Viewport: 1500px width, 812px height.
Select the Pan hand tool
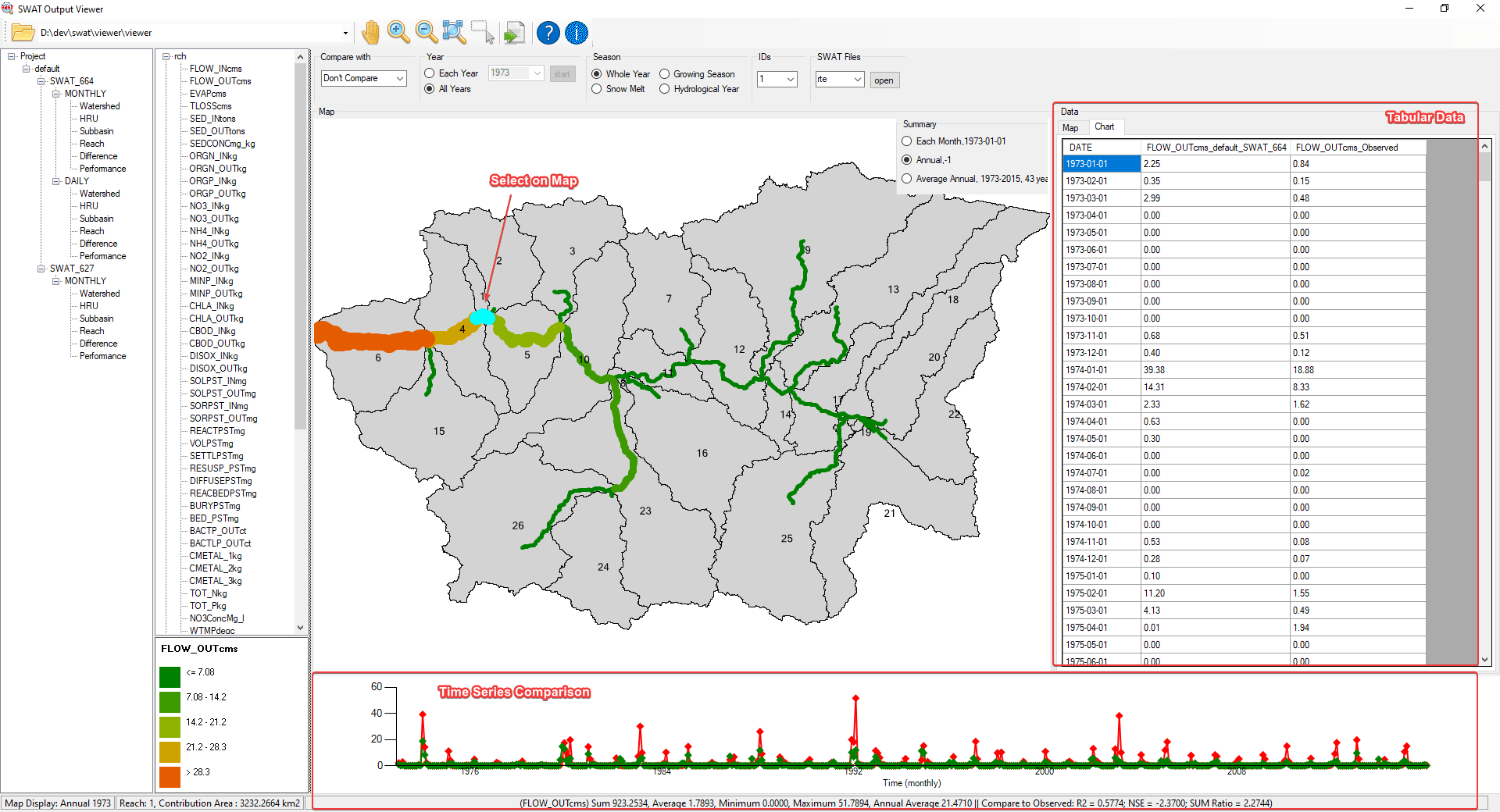coord(370,33)
